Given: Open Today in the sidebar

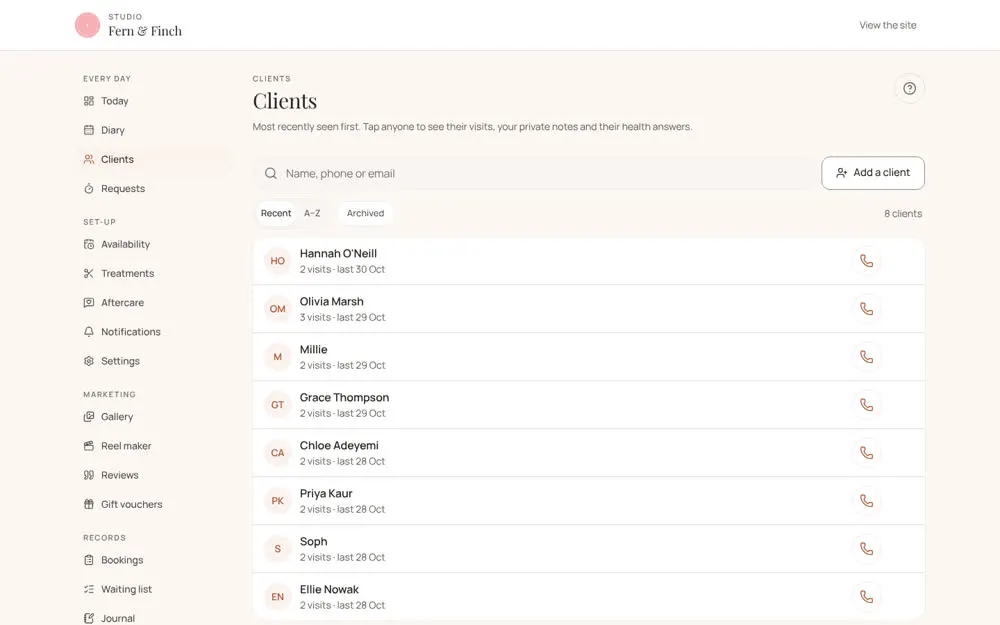Looking at the screenshot, I should coord(153,101).
